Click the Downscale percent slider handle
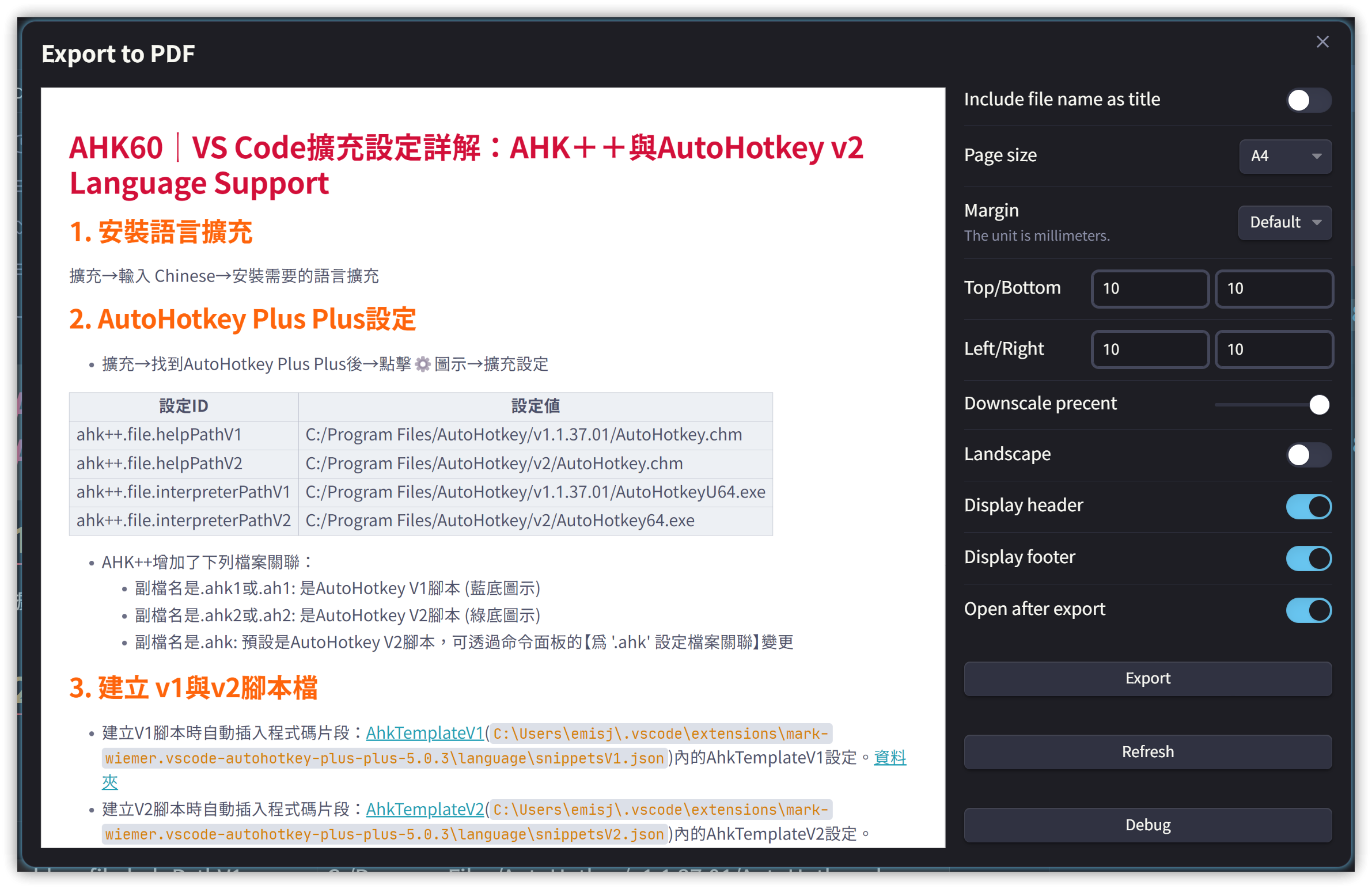This screenshot has width=1372, height=889. (1318, 404)
